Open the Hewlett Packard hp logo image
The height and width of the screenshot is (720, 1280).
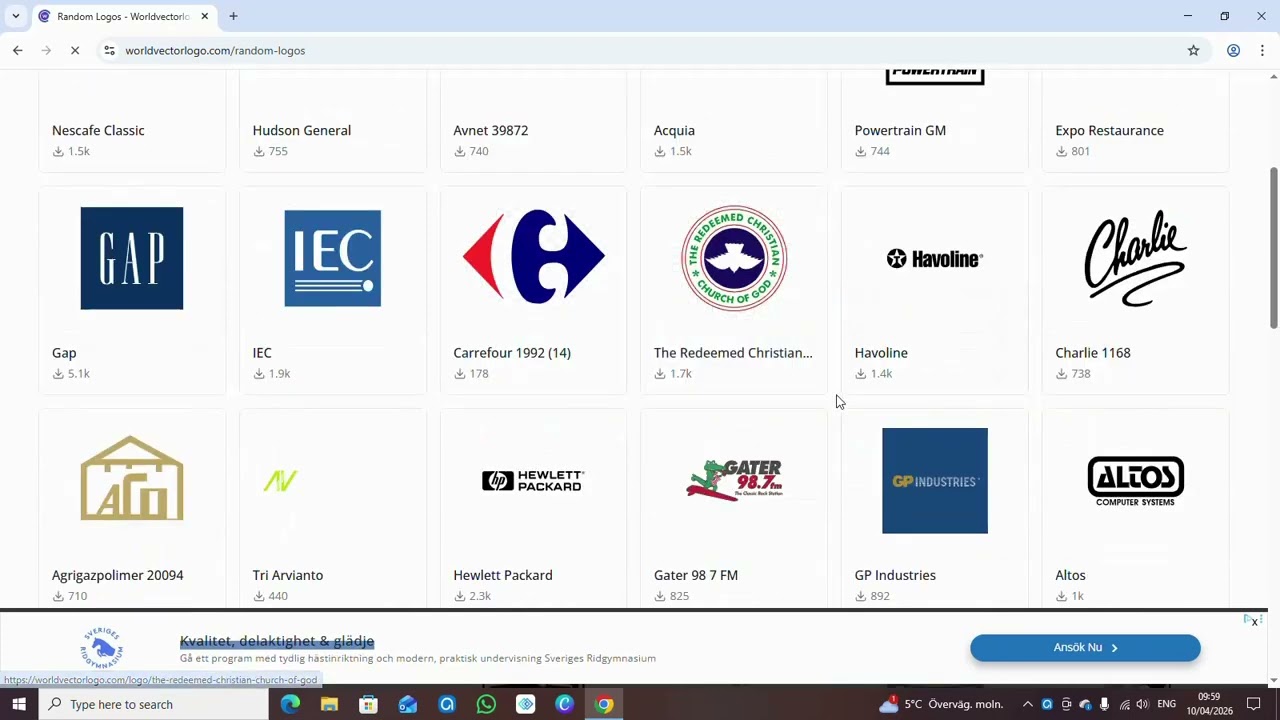(533, 481)
